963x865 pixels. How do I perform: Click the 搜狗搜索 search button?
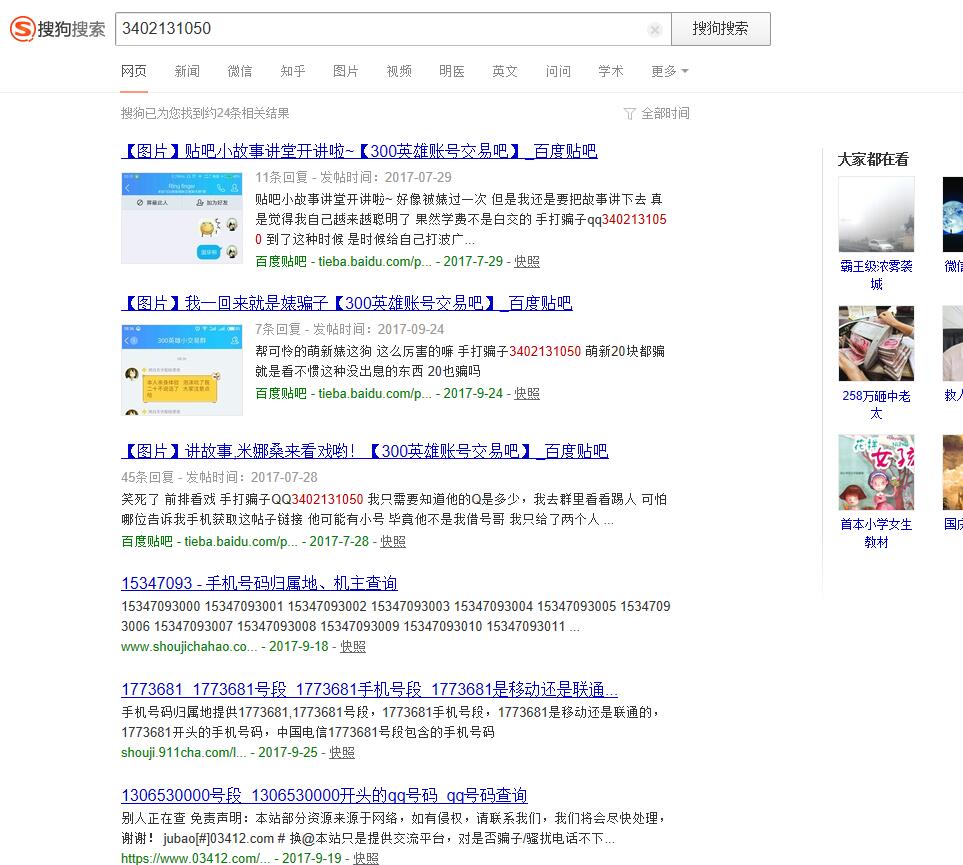720,29
